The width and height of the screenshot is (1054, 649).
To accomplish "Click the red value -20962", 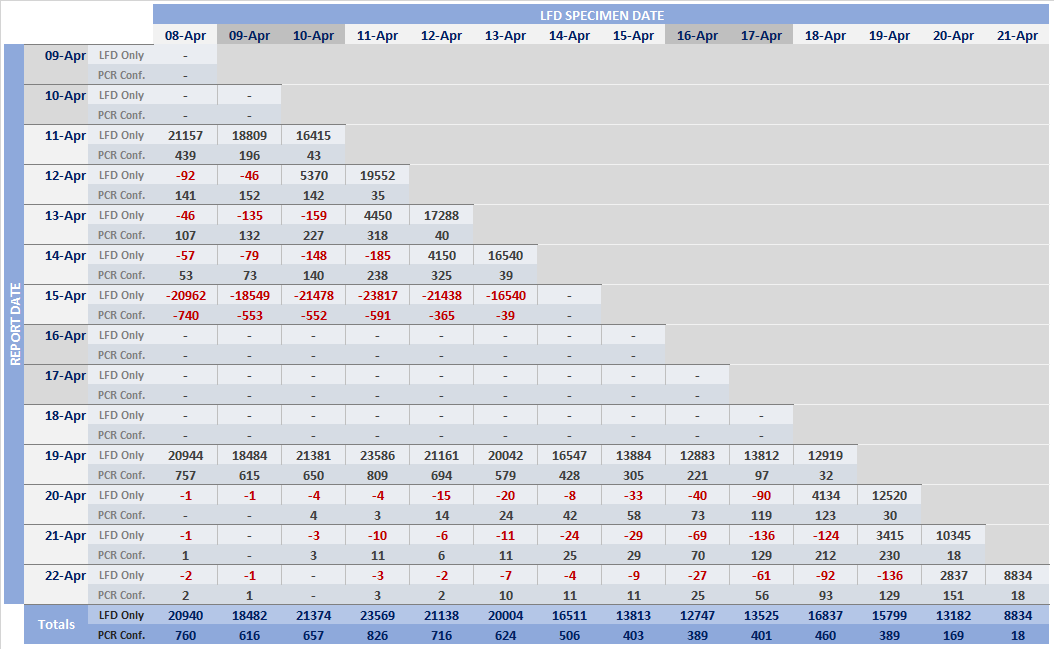I will (x=186, y=295).
